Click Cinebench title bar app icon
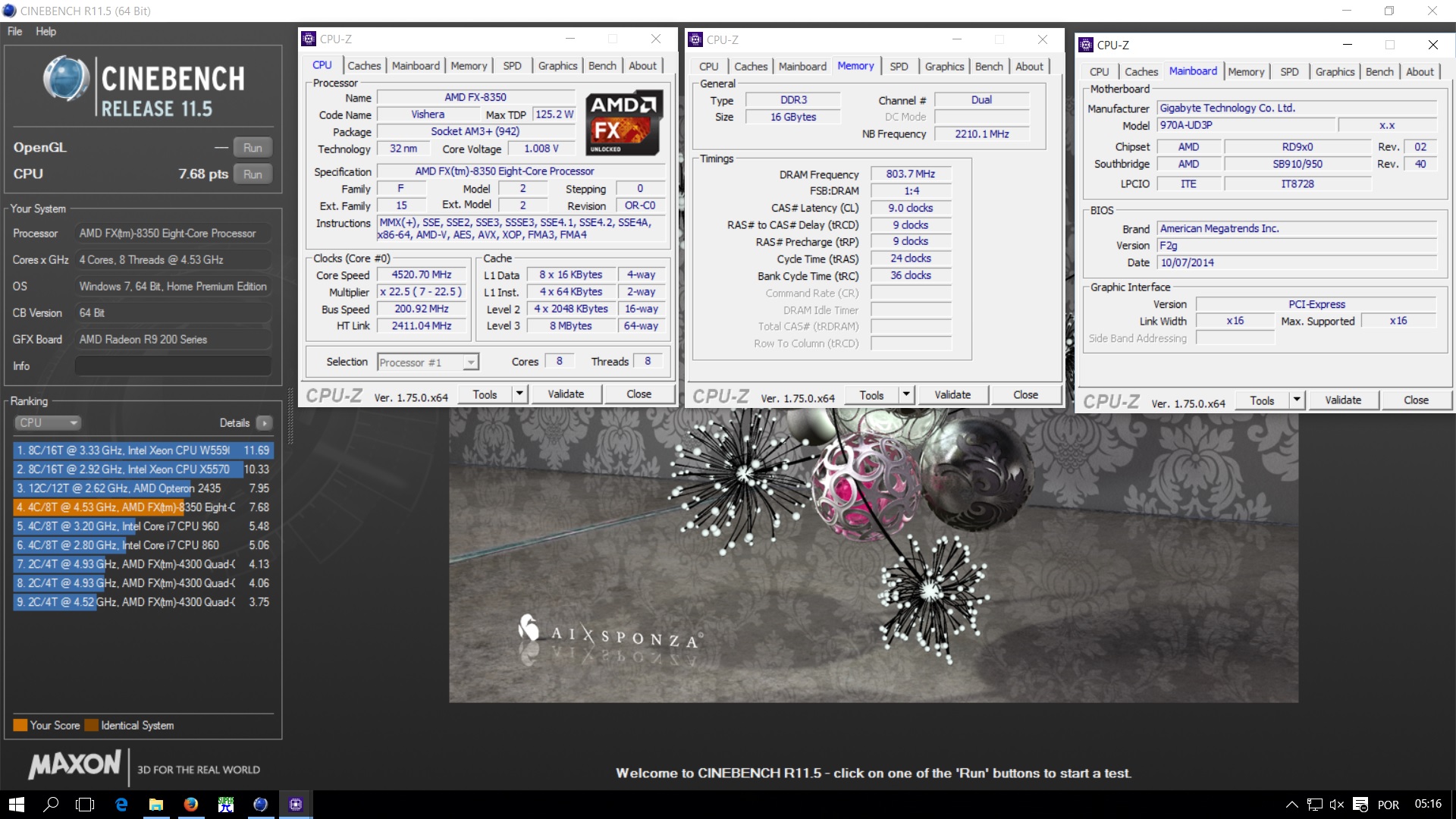The image size is (1456, 819). pos(9,11)
